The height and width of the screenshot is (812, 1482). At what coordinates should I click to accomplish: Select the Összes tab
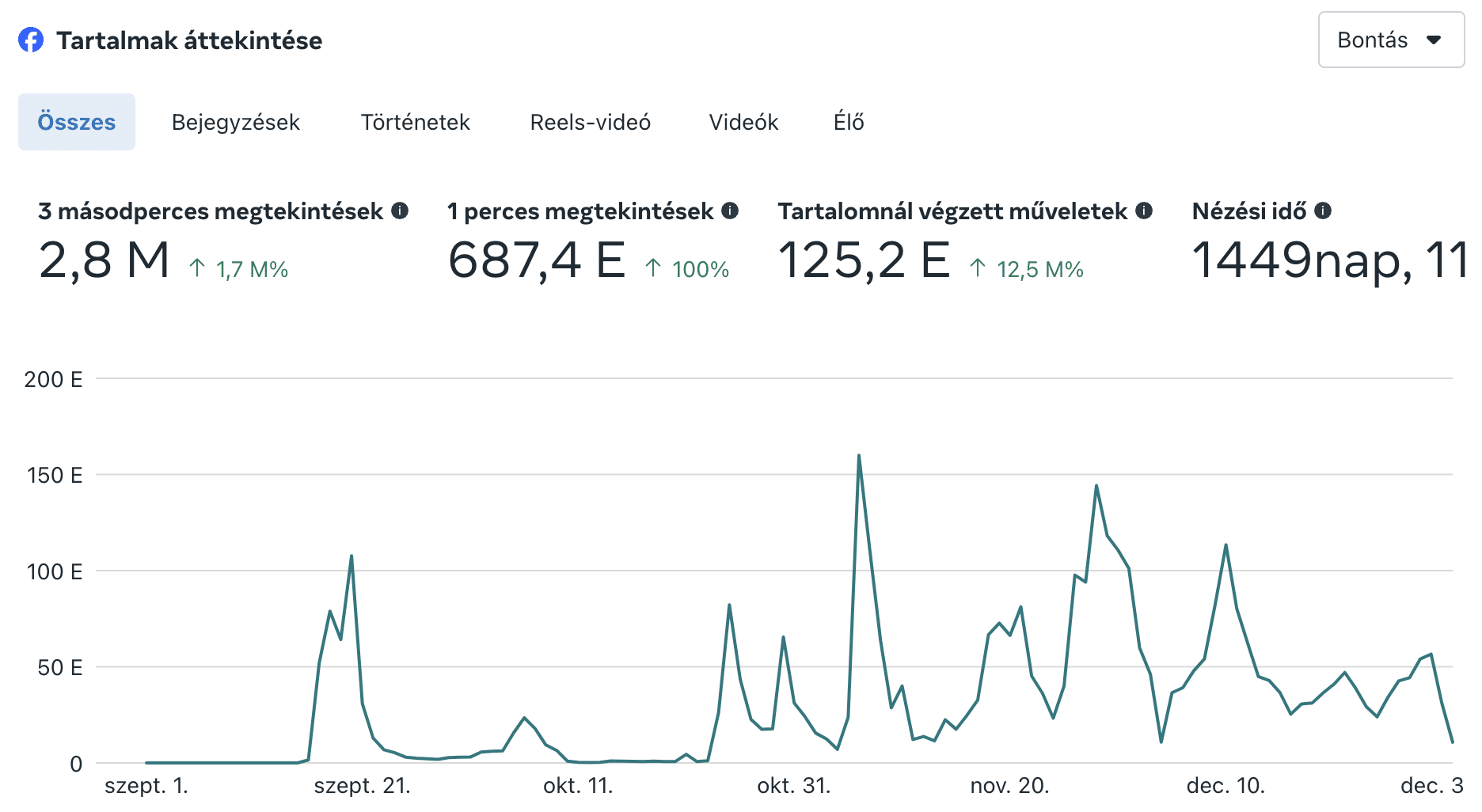coord(77,122)
